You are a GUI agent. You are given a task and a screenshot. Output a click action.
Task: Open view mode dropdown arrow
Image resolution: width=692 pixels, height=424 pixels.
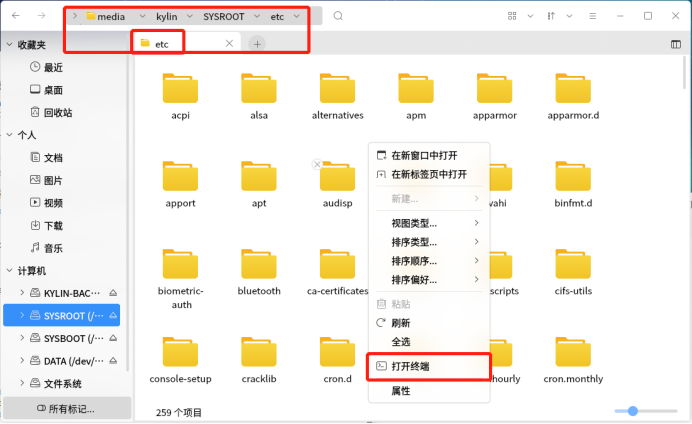pos(530,16)
